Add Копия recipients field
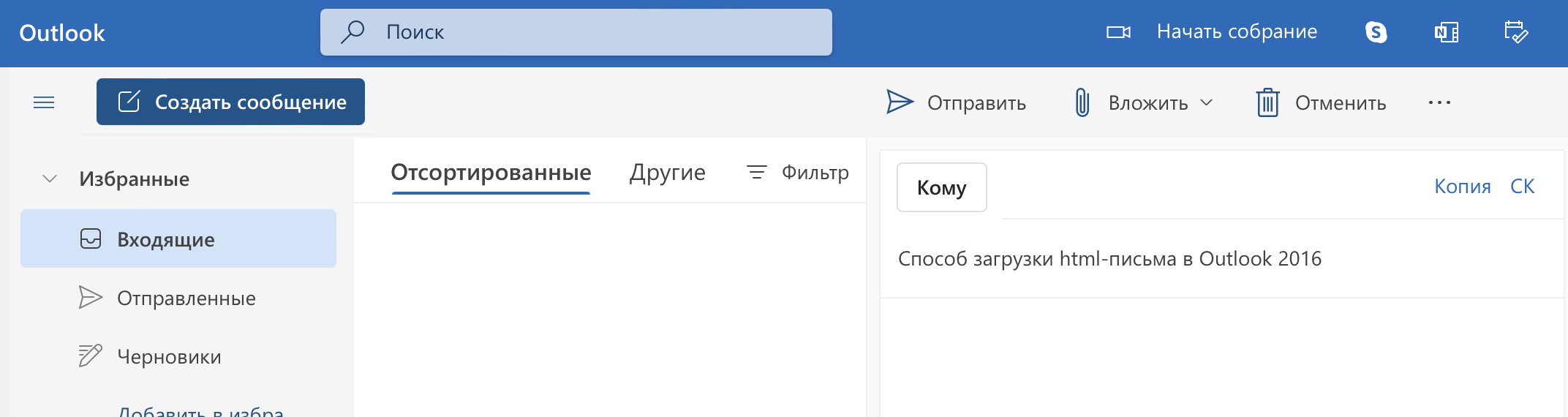 pyautogui.click(x=1462, y=187)
